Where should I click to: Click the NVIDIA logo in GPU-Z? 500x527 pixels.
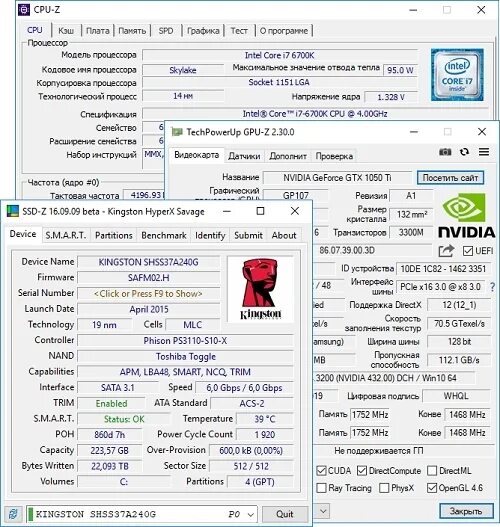coord(467,216)
